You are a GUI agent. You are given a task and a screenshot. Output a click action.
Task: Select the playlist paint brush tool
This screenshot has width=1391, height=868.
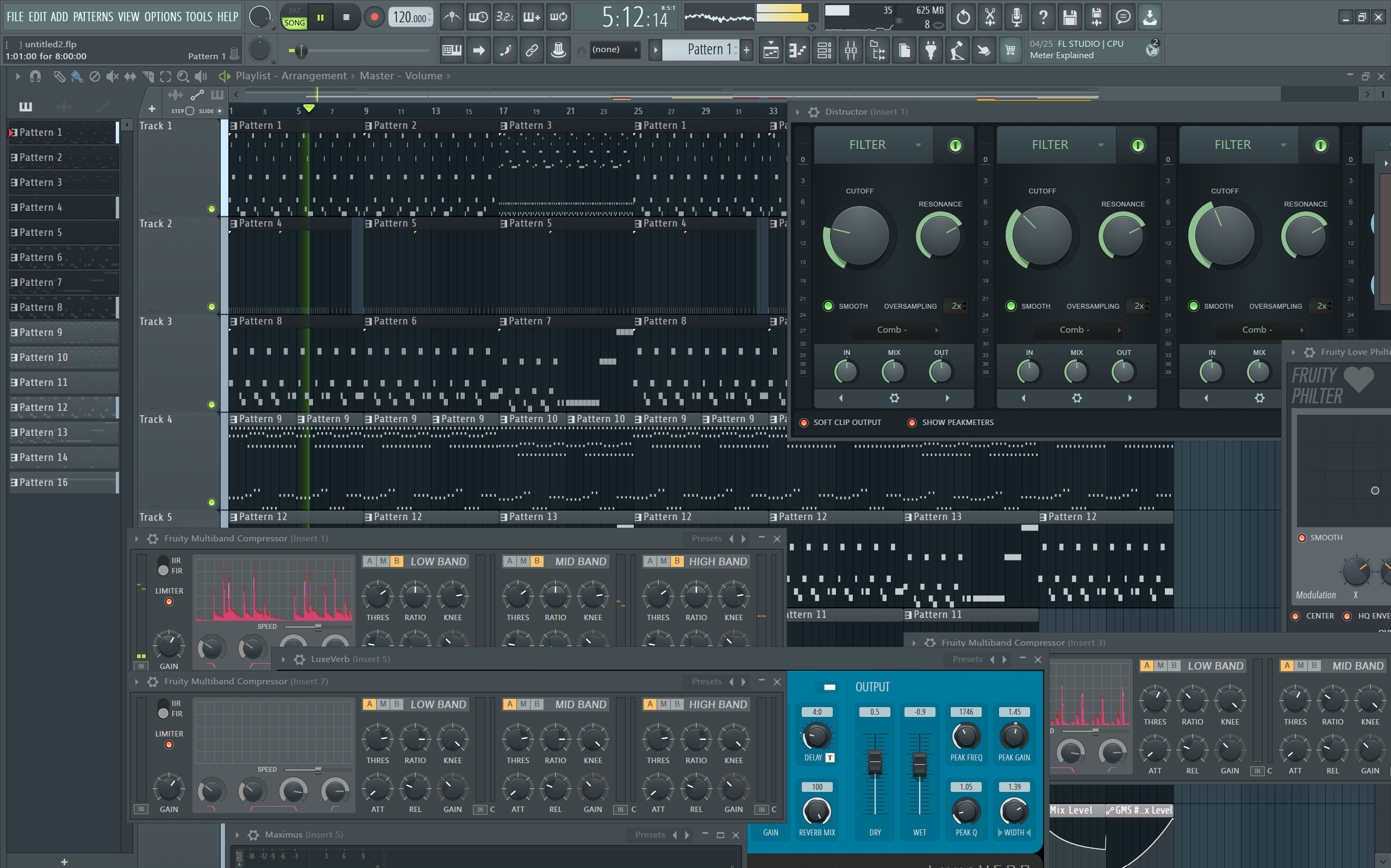click(x=77, y=76)
